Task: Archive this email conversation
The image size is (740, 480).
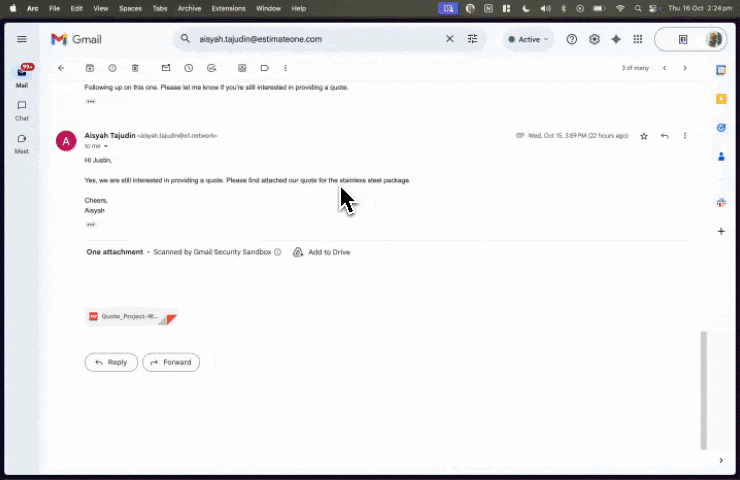Action: point(90,68)
